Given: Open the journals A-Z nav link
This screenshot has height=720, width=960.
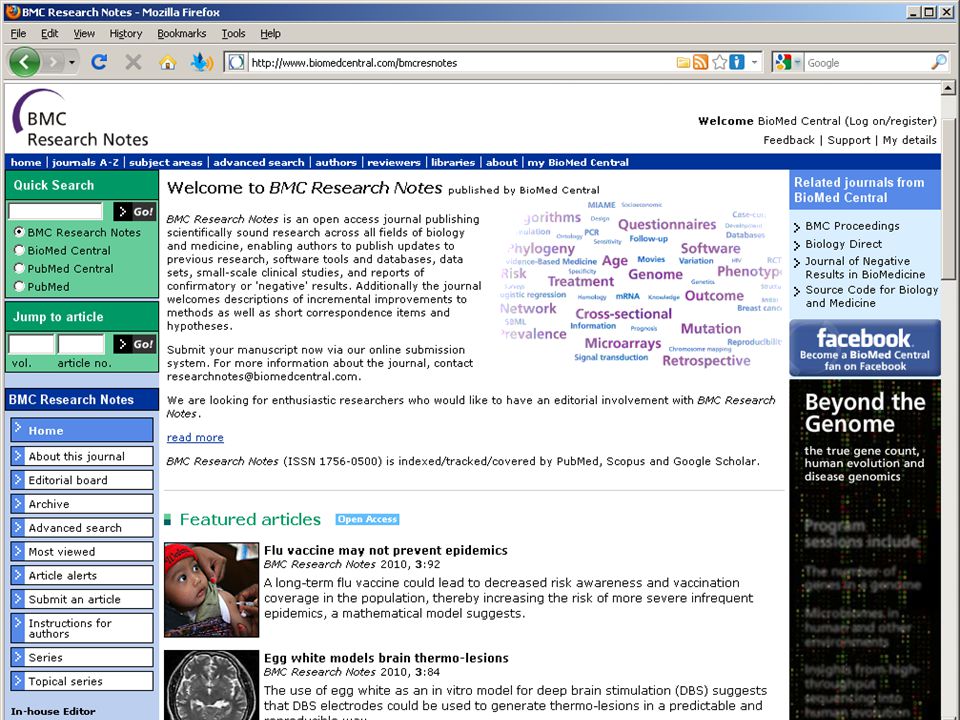Looking at the screenshot, I should (x=85, y=162).
